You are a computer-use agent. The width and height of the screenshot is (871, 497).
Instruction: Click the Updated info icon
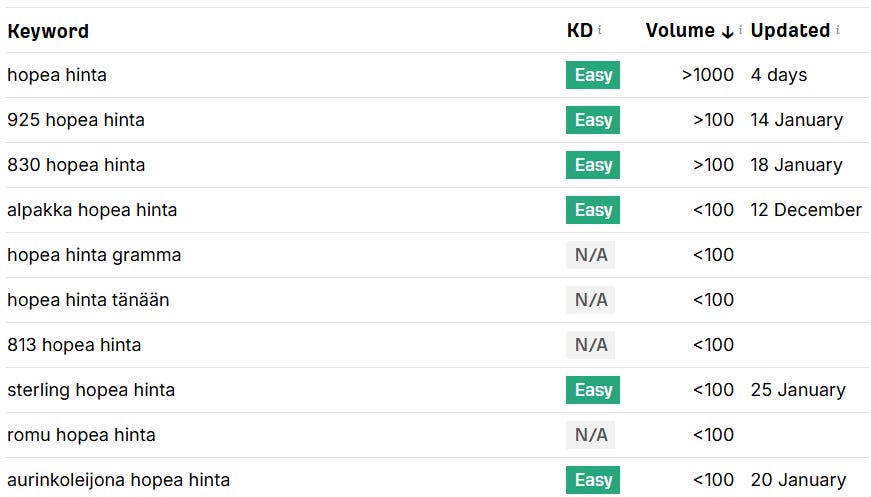838,31
